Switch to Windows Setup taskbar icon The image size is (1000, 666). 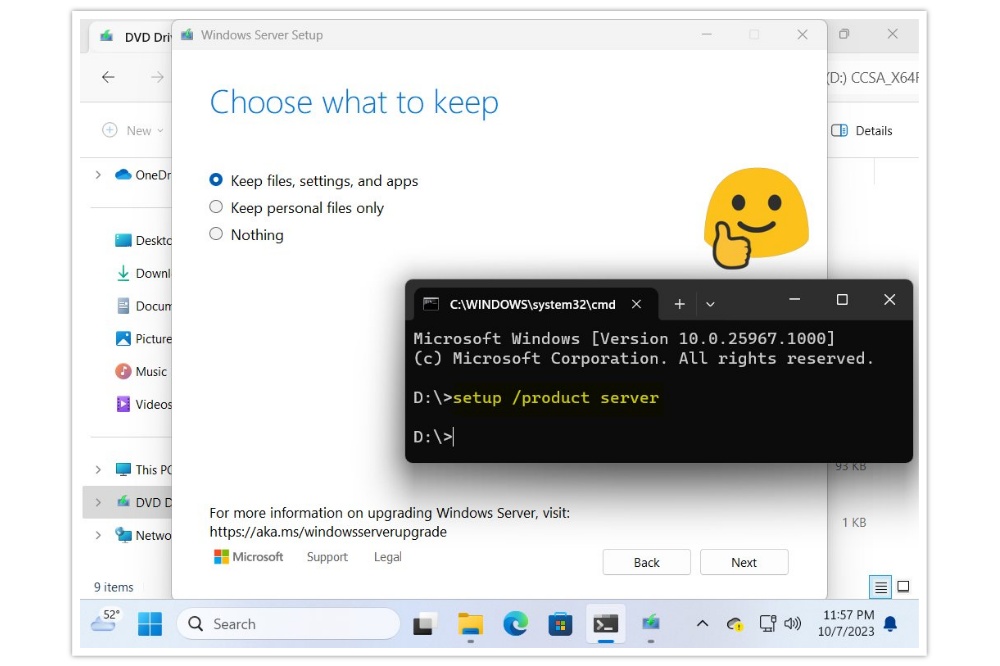pos(651,623)
